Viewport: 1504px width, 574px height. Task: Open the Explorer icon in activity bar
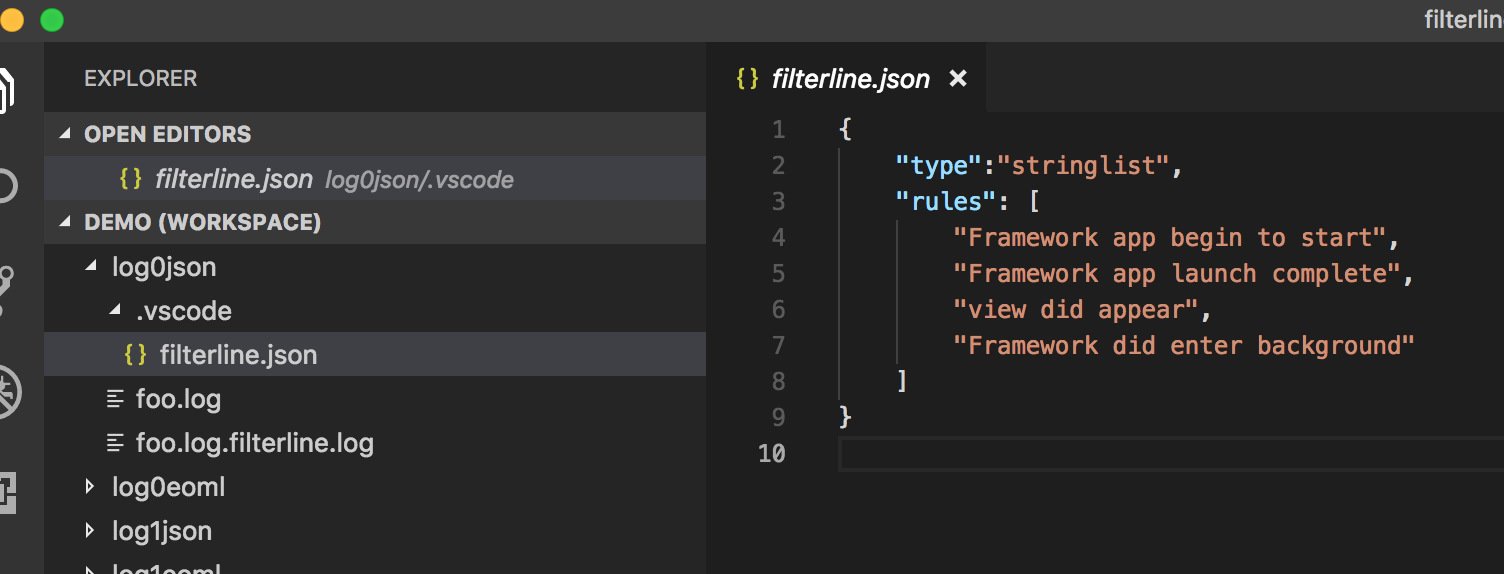pos(6,91)
